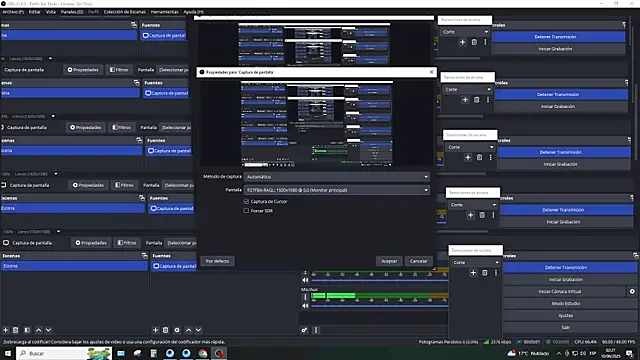This screenshot has height=360, width=640.
Task: Confirm the properties dialog with Aceptar
Action: [x=389, y=261]
